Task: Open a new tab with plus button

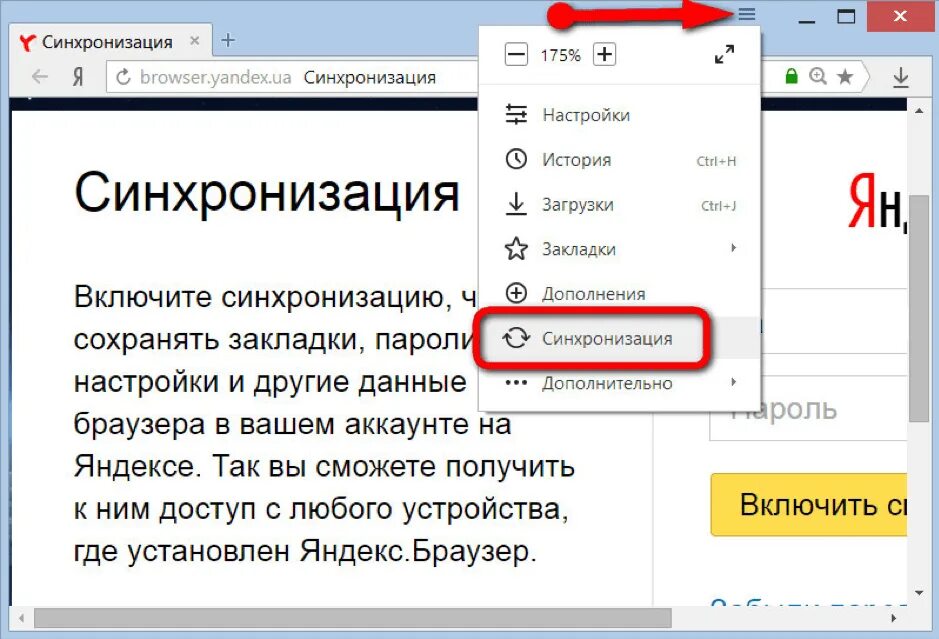Action: [x=228, y=41]
